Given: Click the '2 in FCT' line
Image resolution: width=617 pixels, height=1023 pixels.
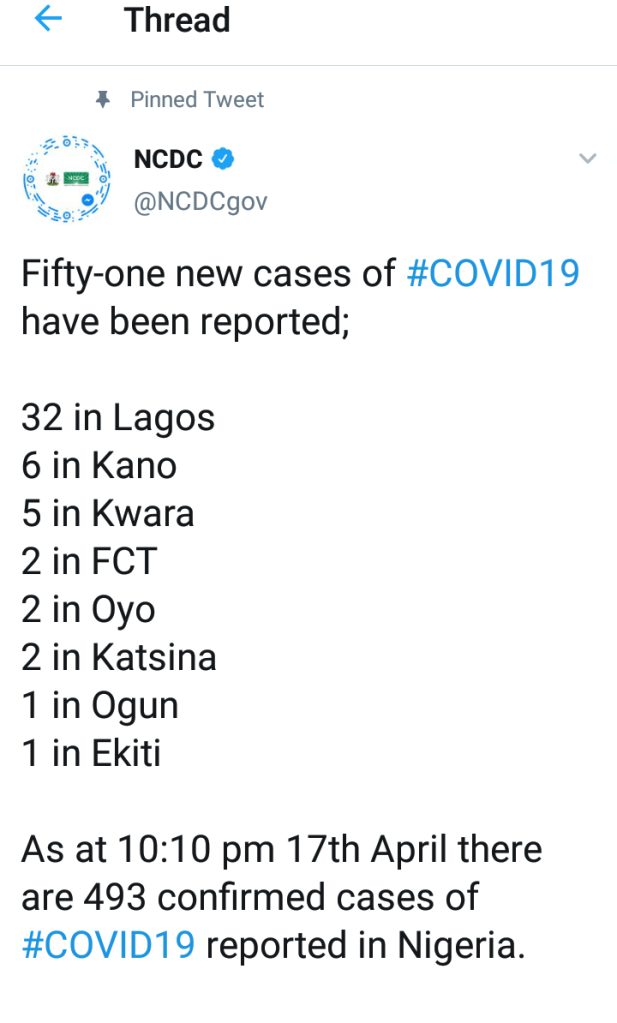Looking at the screenshot, I should [90, 562].
